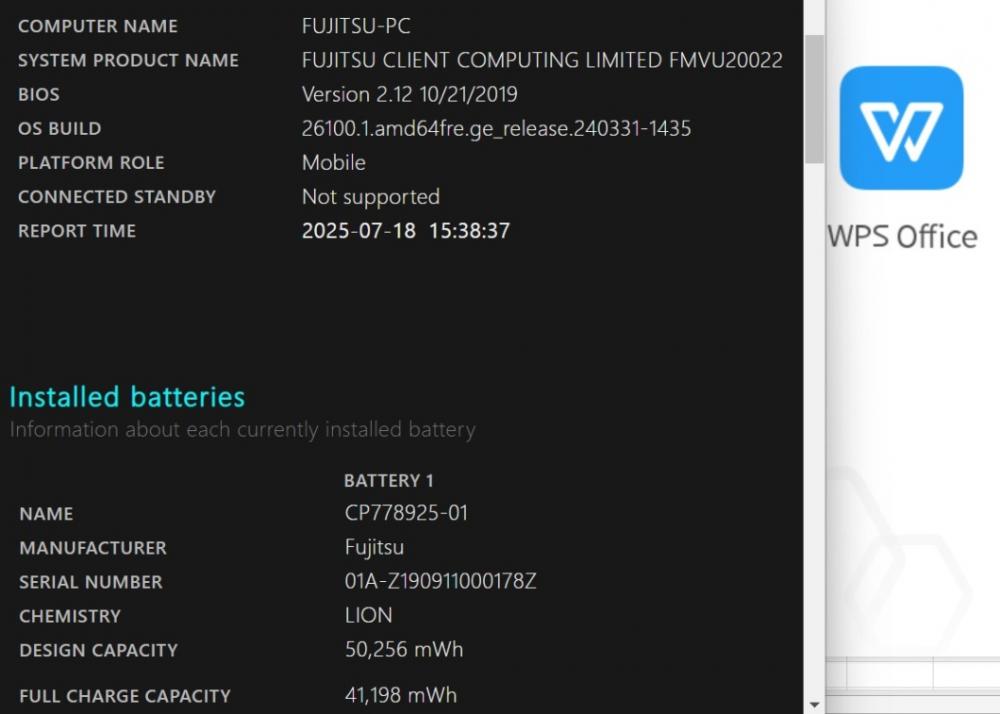1000x714 pixels.
Task: Click the SERIAL NUMBER row label
Action: [91, 582]
